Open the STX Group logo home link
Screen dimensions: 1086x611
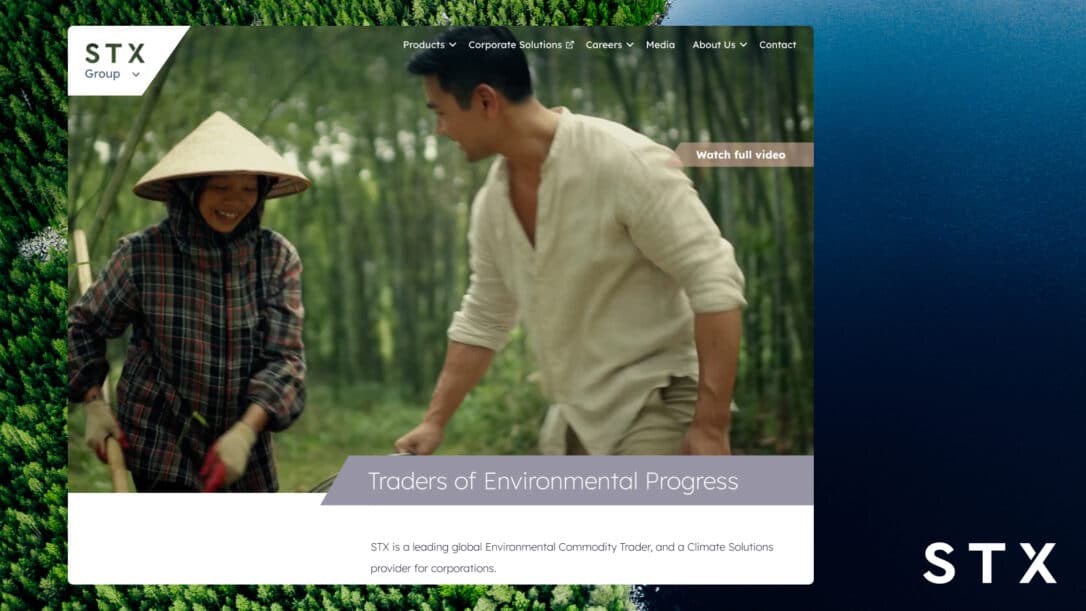115,53
